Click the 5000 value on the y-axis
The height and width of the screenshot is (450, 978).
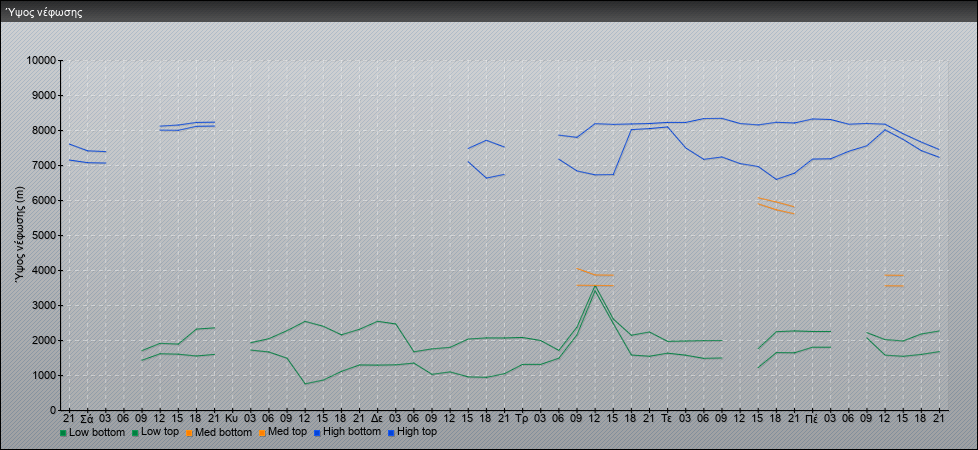(44, 235)
